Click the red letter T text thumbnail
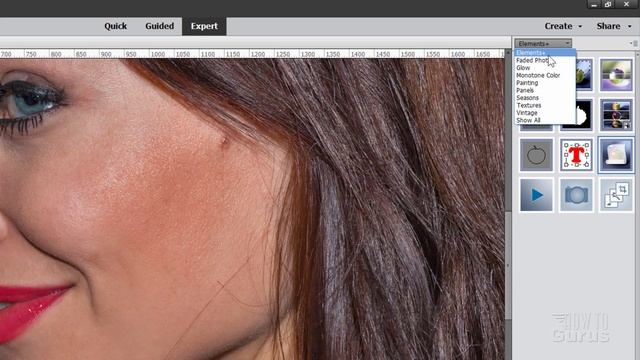640x360 pixels. click(576, 155)
